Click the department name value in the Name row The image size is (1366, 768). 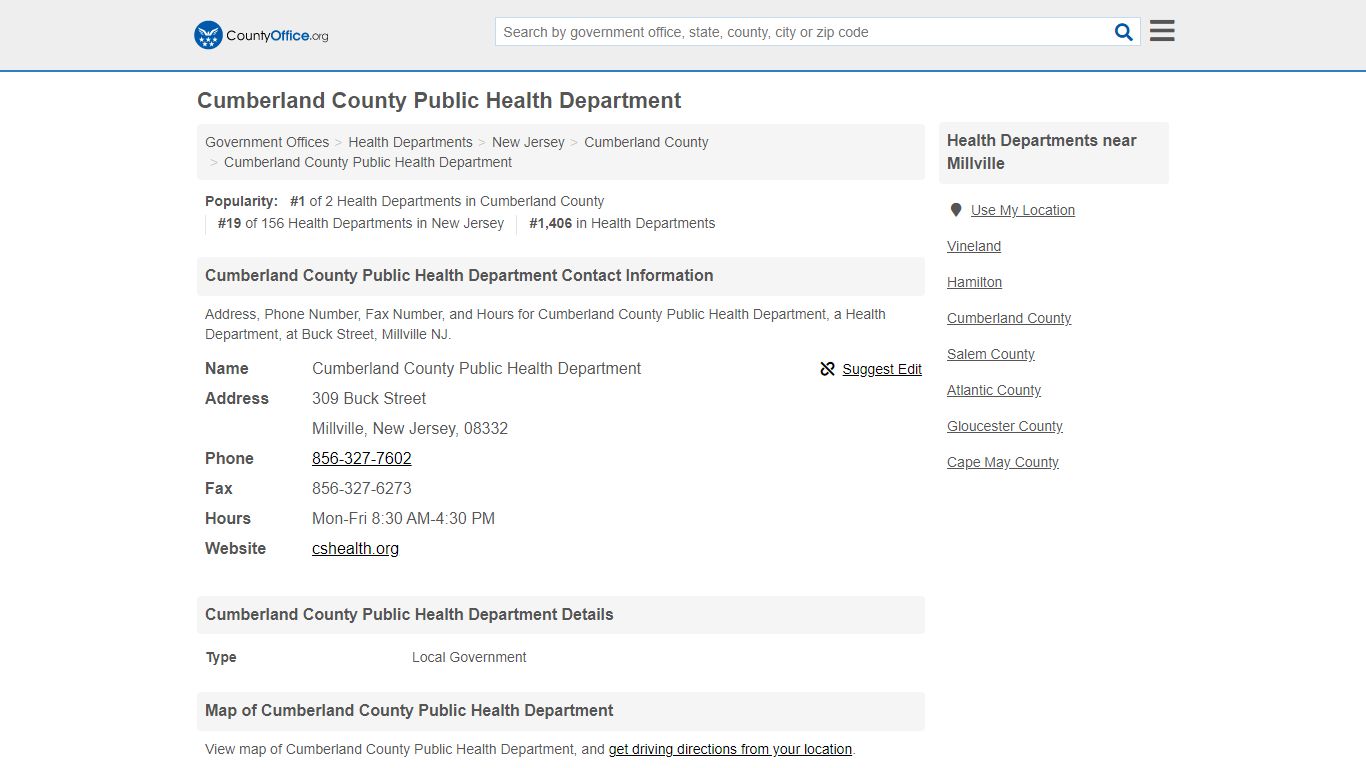[x=476, y=368]
